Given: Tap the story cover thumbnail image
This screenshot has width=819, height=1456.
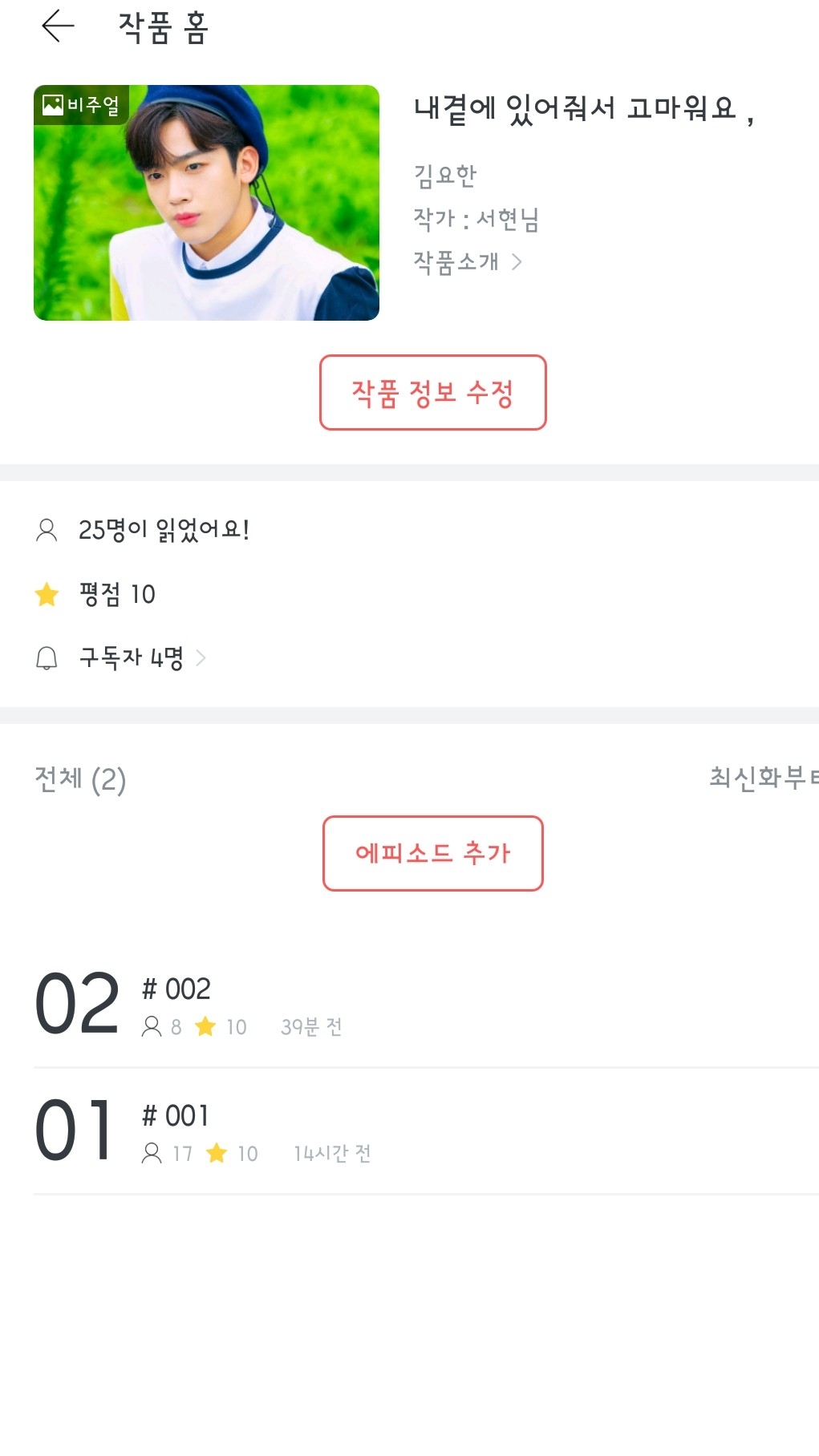Looking at the screenshot, I should (x=206, y=203).
